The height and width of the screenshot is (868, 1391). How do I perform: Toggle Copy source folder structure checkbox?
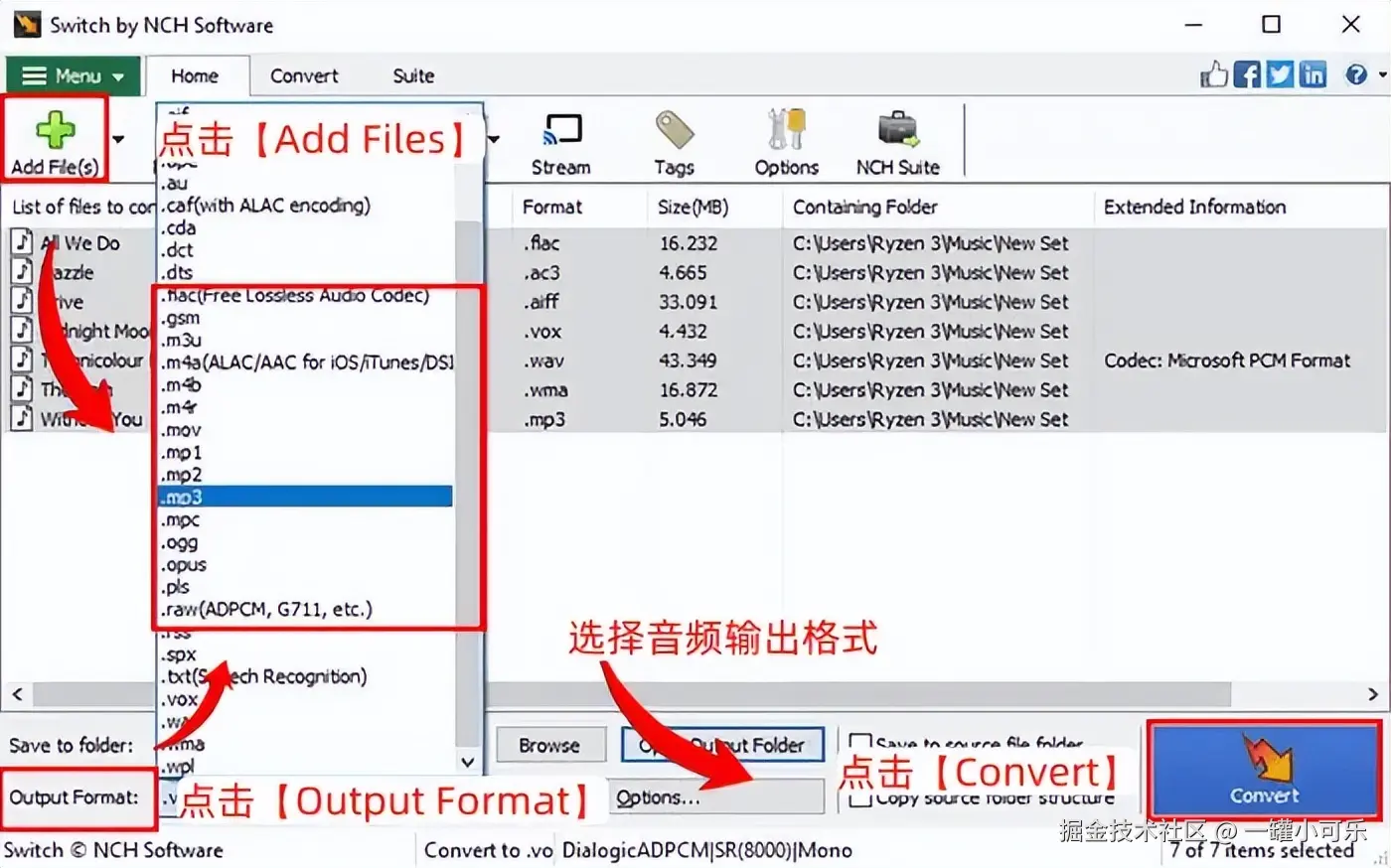coord(860,798)
